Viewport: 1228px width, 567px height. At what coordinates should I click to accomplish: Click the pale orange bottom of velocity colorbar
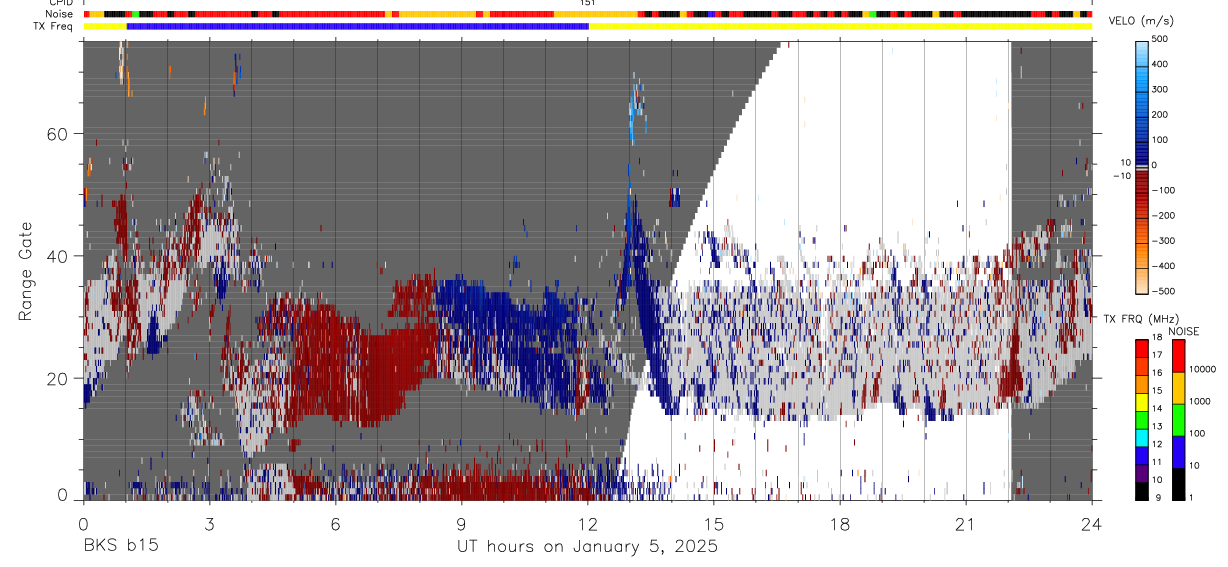pyautogui.click(x=1142, y=282)
